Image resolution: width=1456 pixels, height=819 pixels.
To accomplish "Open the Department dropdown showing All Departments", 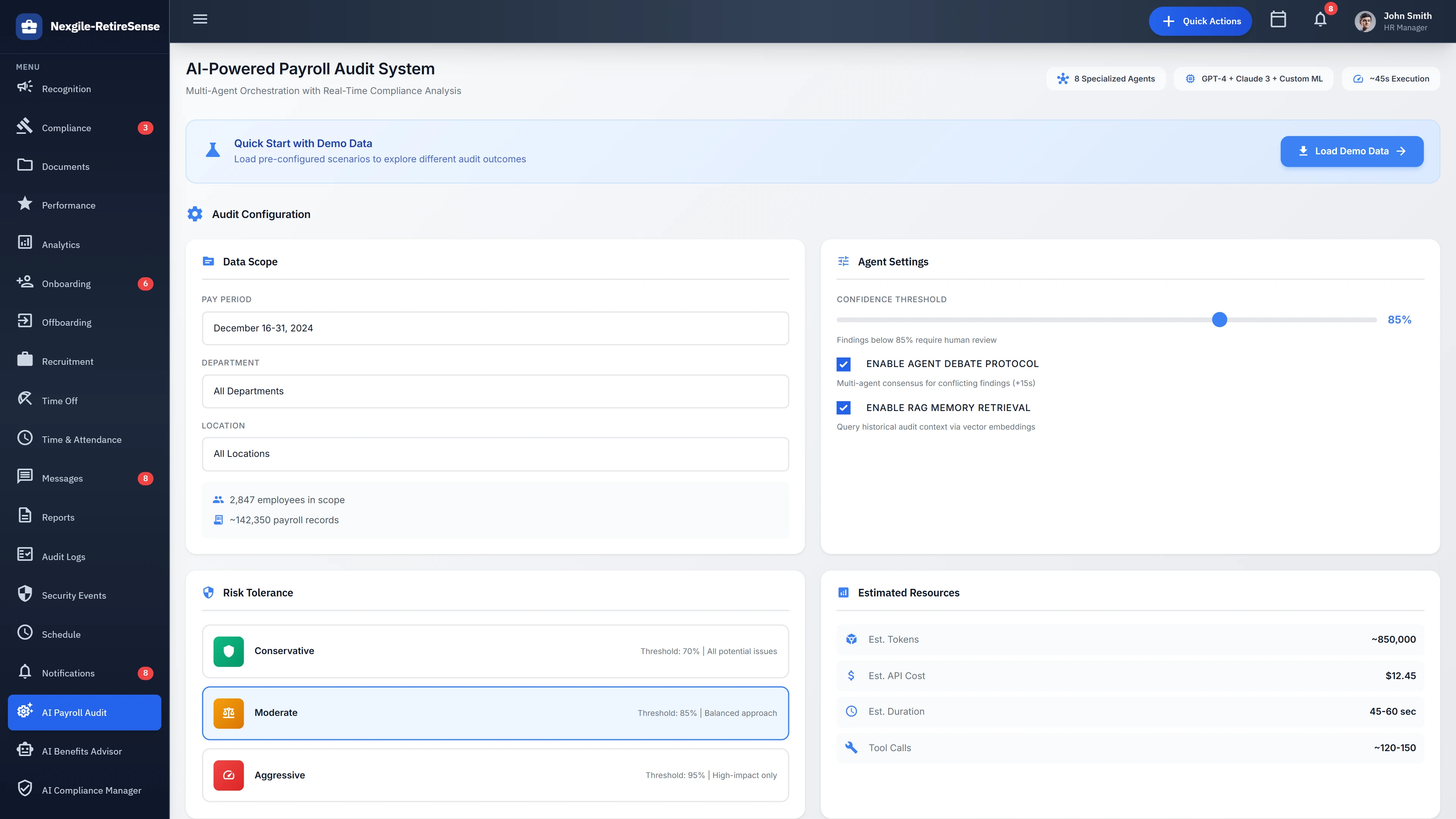I will click(x=495, y=391).
